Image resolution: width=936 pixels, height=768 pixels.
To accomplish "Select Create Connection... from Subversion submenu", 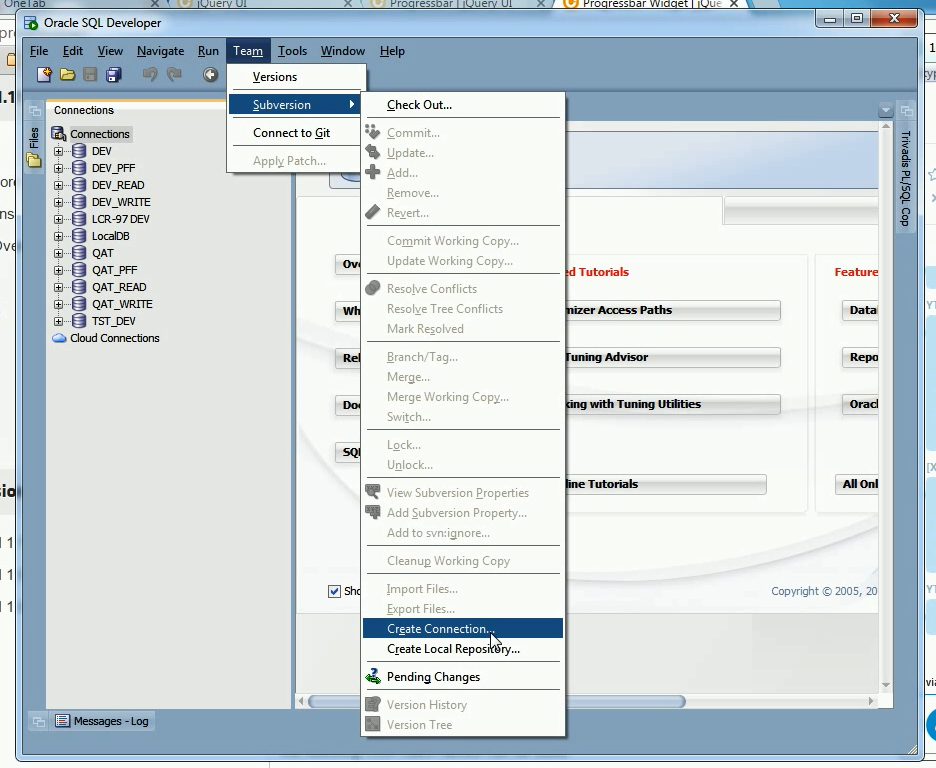I will (x=463, y=628).
